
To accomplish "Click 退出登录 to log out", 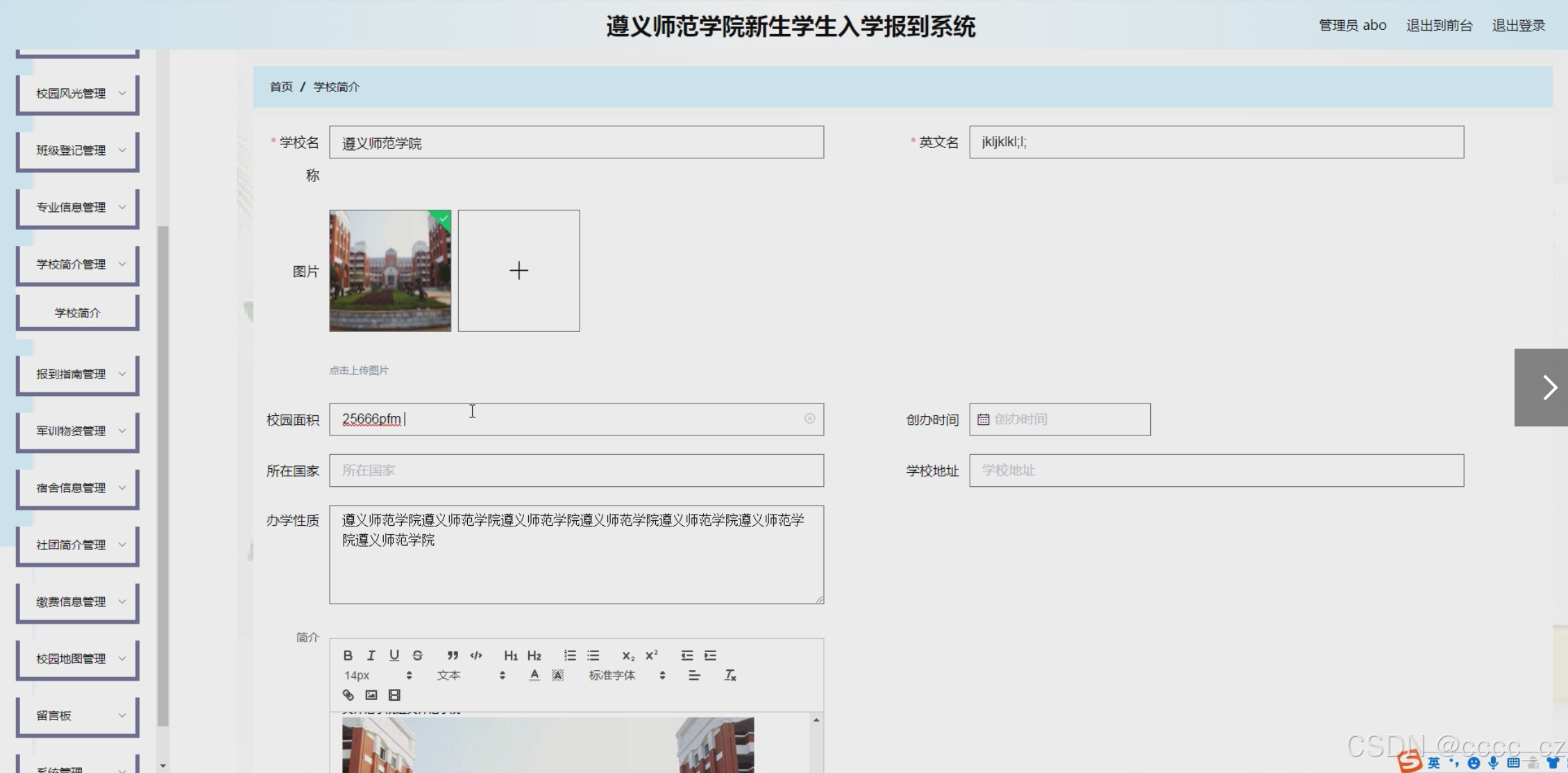I will (x=1518, y=26).
